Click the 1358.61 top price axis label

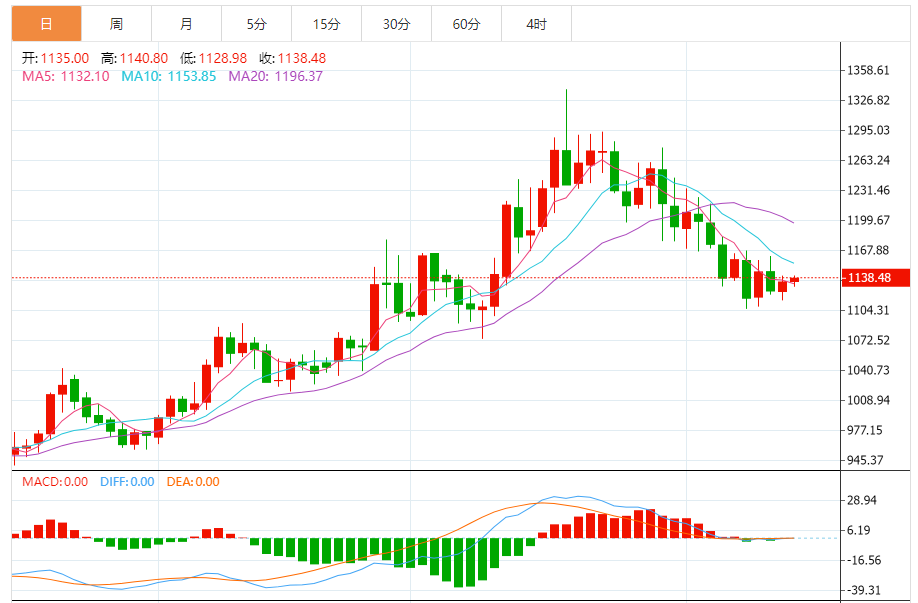[x=868, y=71]
